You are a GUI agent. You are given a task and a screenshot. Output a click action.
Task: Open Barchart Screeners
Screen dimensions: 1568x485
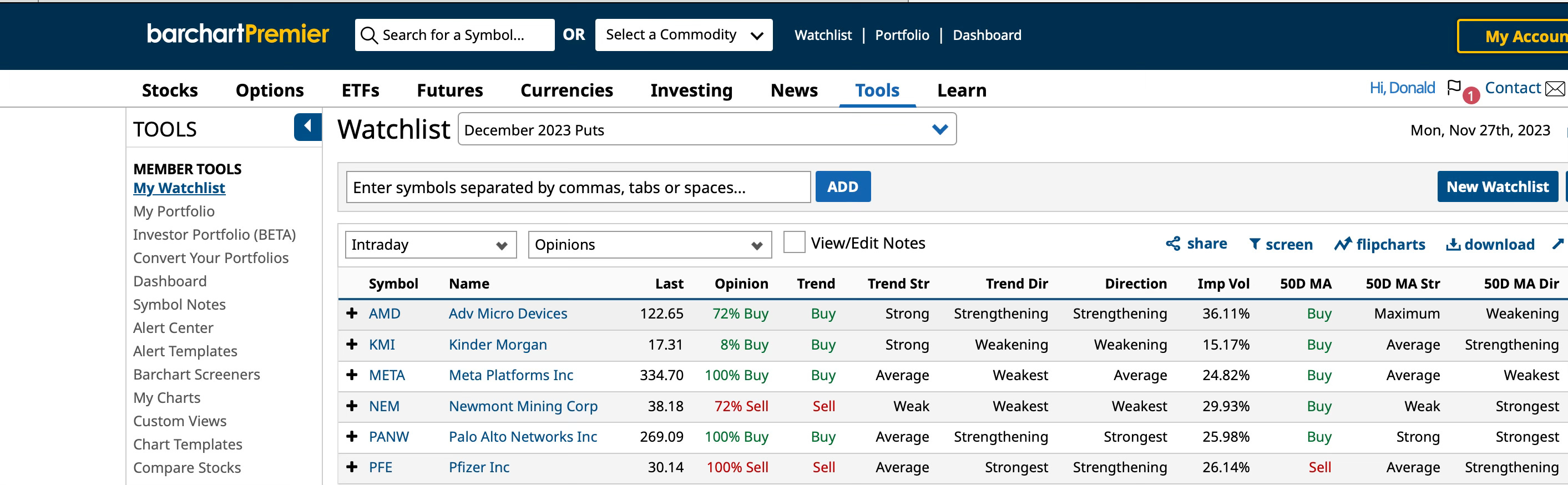(x=196, y=373)
